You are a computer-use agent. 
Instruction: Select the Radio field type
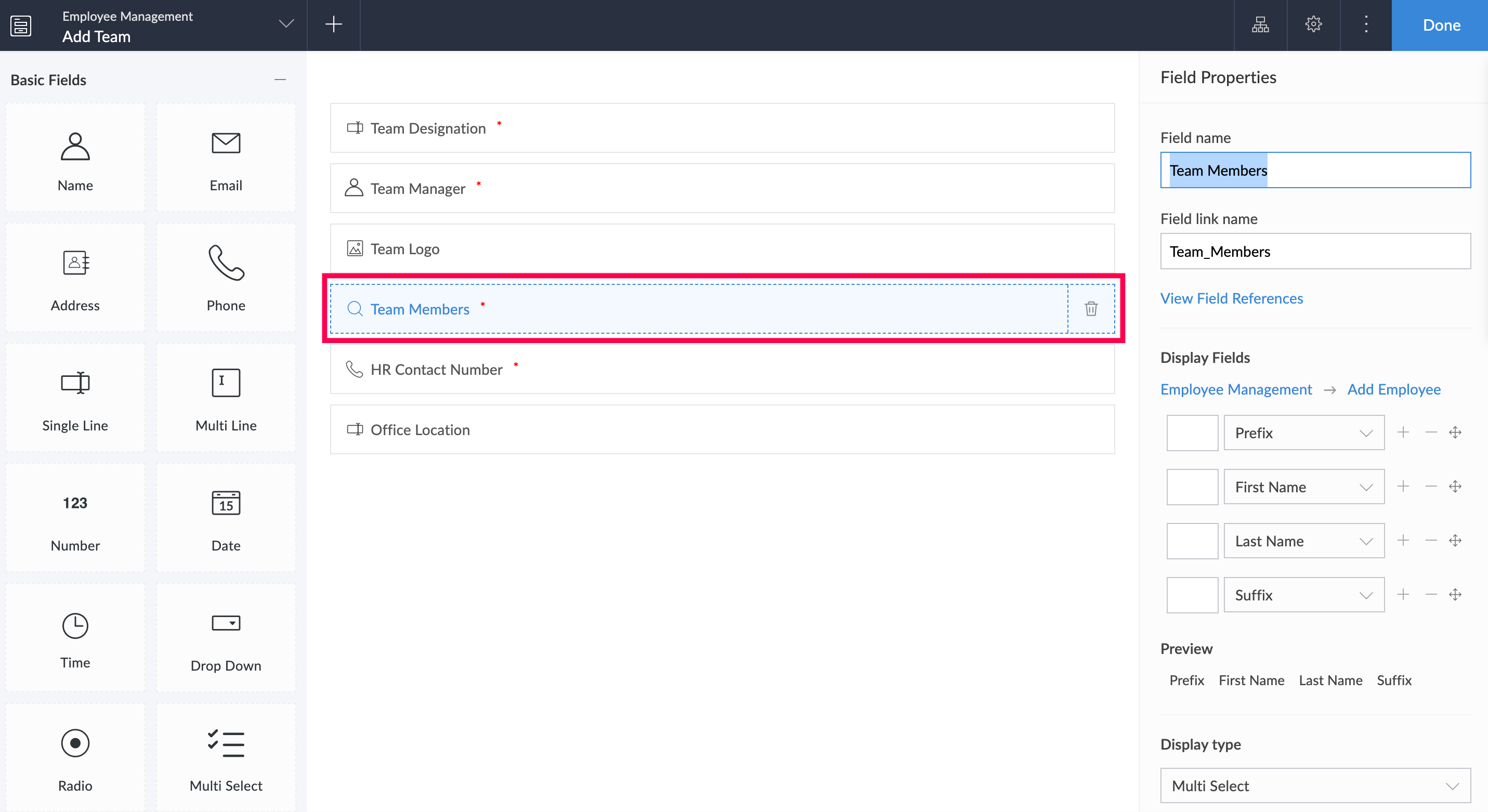pos(75,757)
